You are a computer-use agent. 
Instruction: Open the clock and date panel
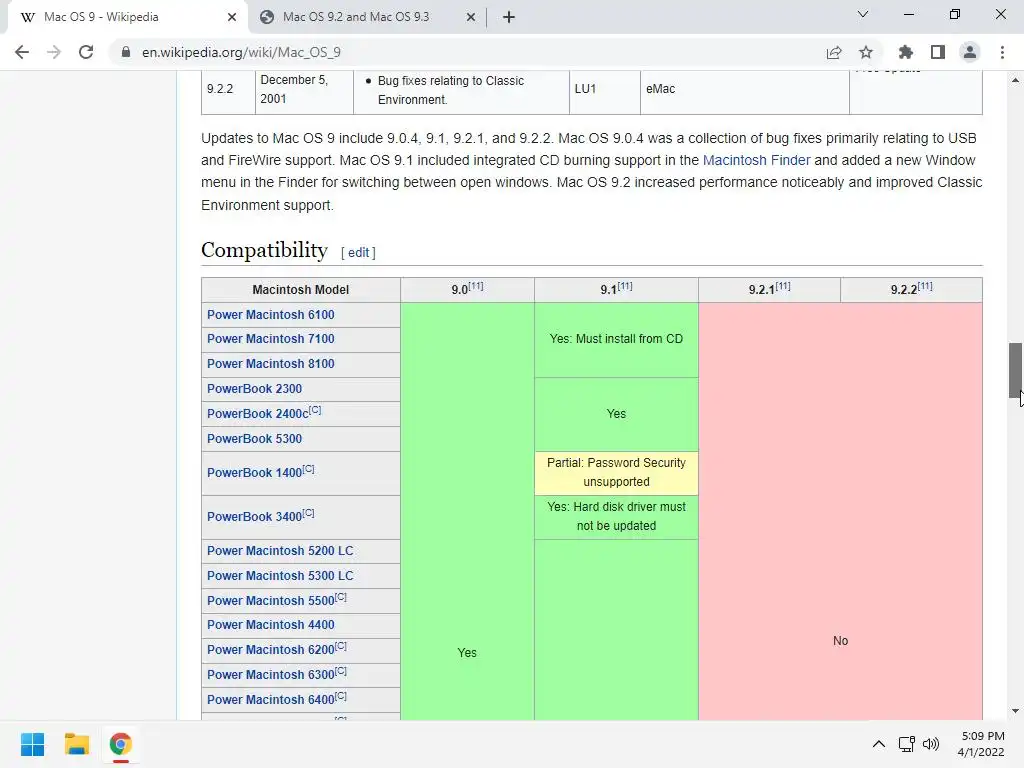pos(982,744)
